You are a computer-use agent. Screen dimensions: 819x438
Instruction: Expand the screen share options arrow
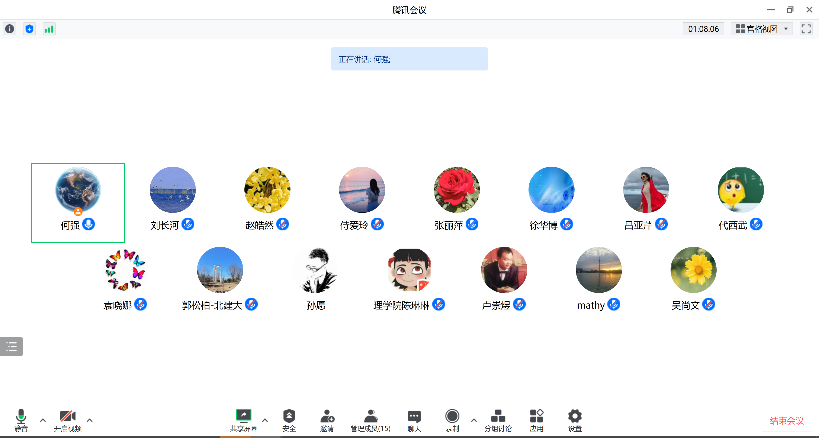point(265,420)
